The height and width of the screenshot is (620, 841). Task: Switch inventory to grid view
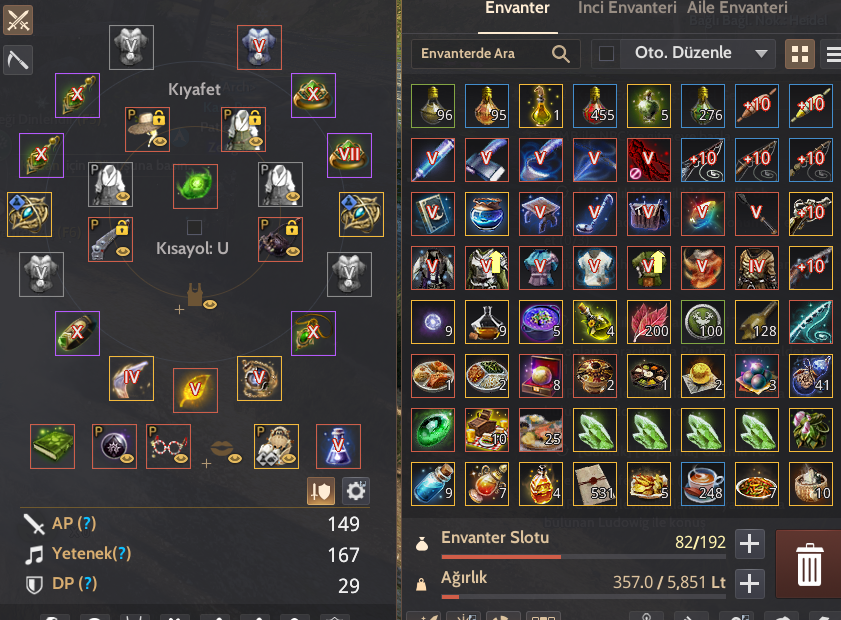coord(800,54)
